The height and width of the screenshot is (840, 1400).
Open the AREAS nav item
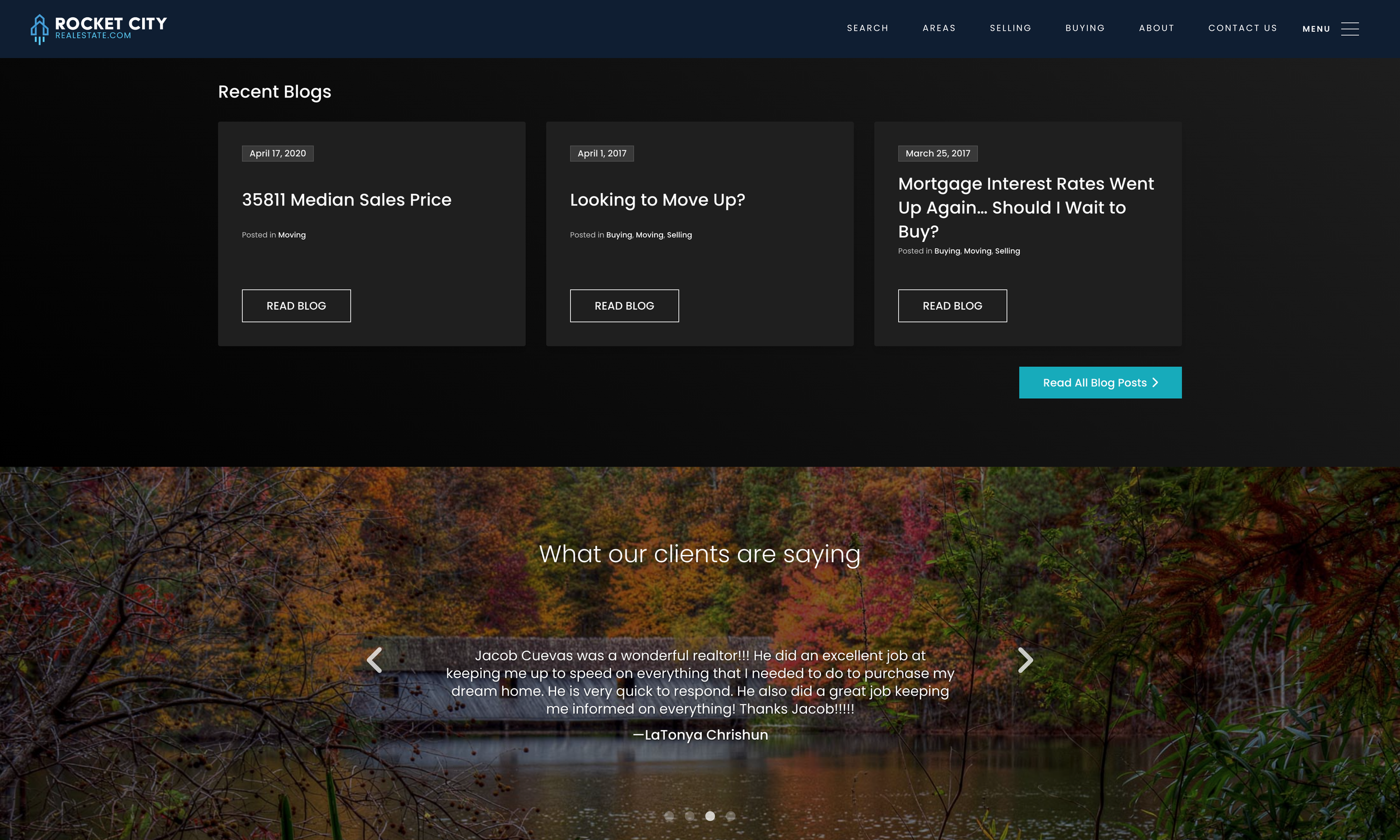939,29
